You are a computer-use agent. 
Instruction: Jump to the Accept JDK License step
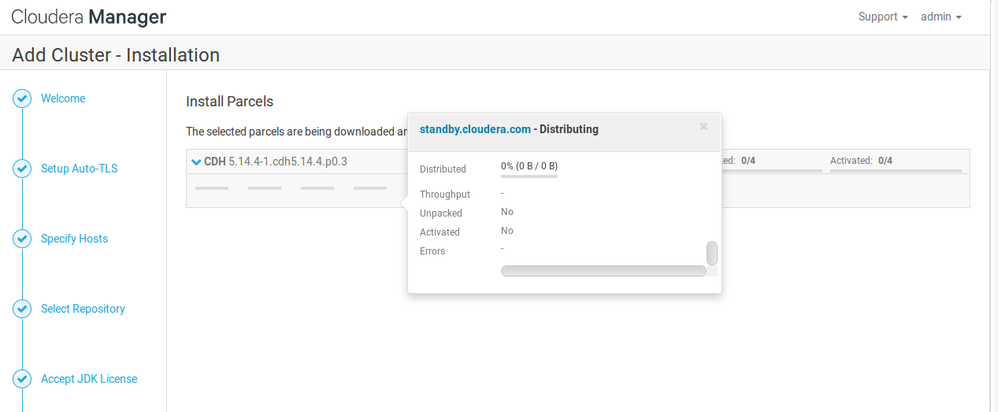[89, 379]
